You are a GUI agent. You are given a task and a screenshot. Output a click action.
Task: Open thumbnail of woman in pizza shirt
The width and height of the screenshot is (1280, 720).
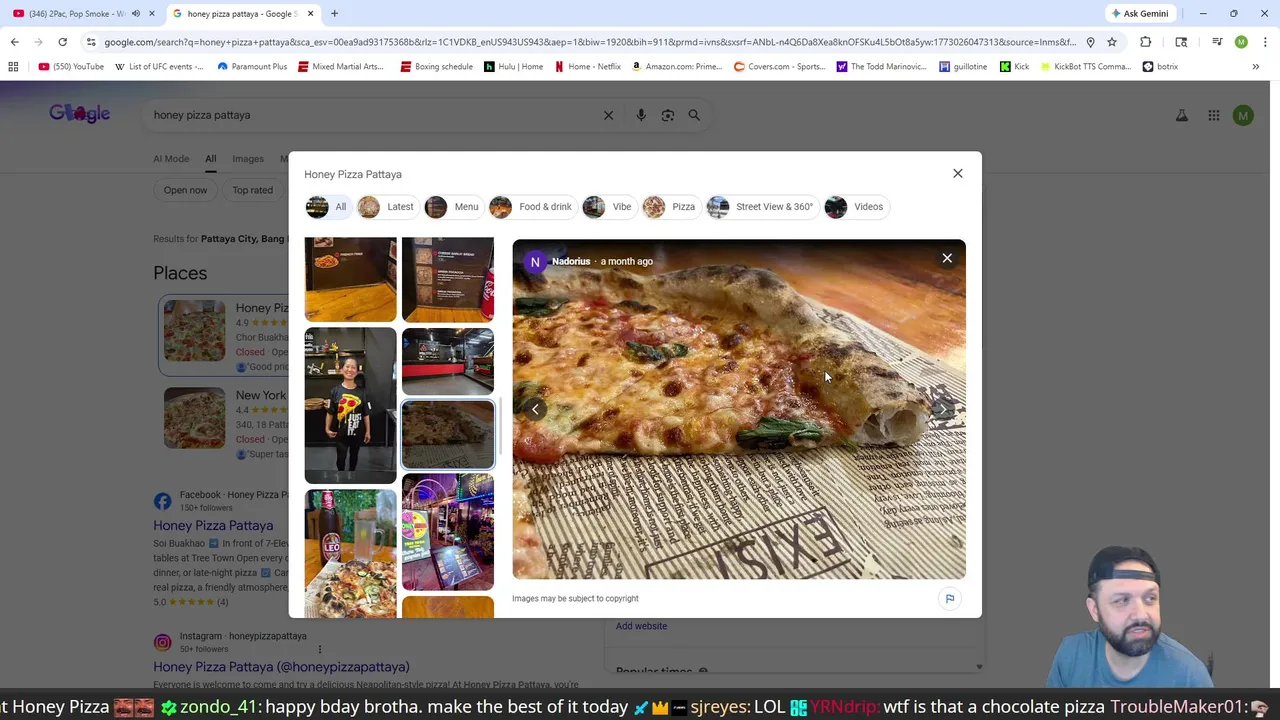click(350, 405)
